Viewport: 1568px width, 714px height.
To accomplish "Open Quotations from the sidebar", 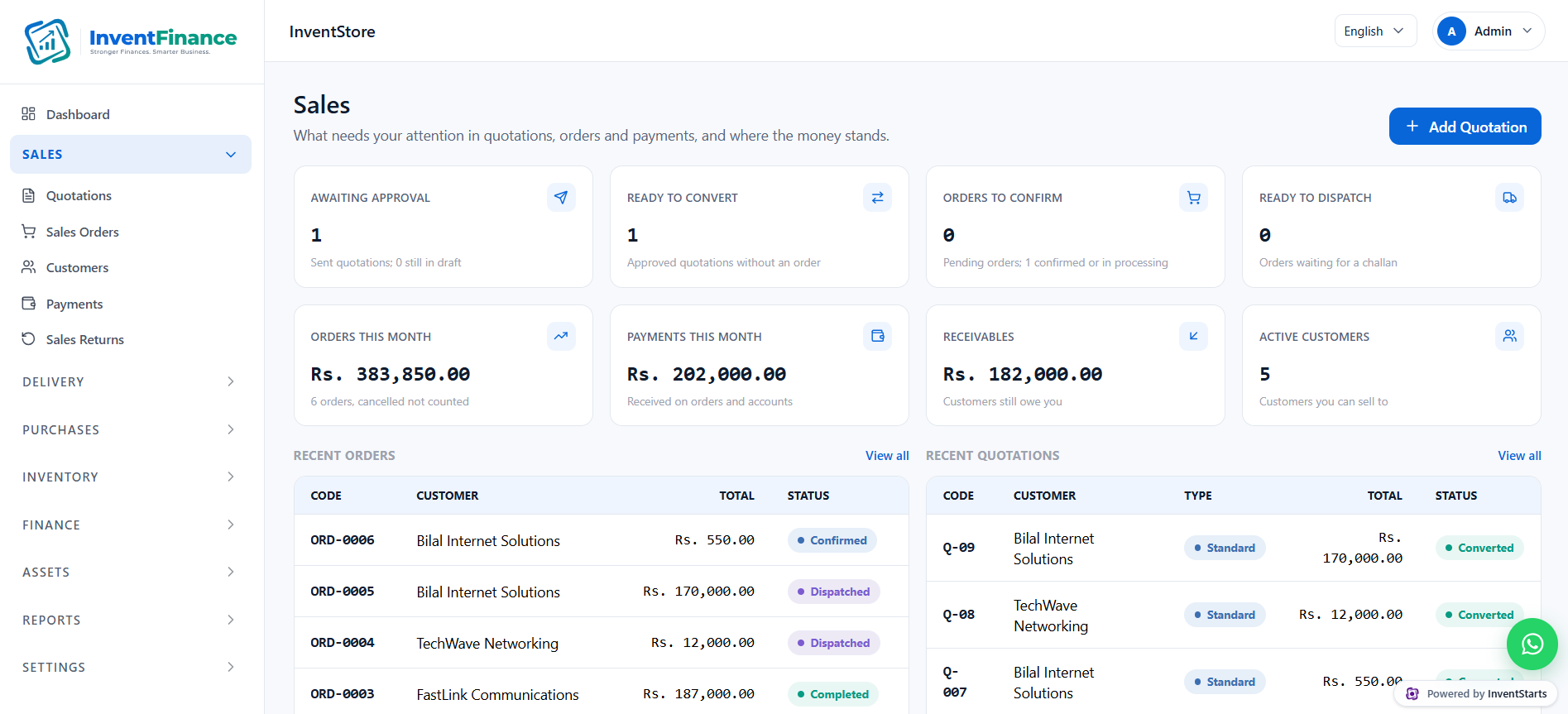I will point(131,195).
